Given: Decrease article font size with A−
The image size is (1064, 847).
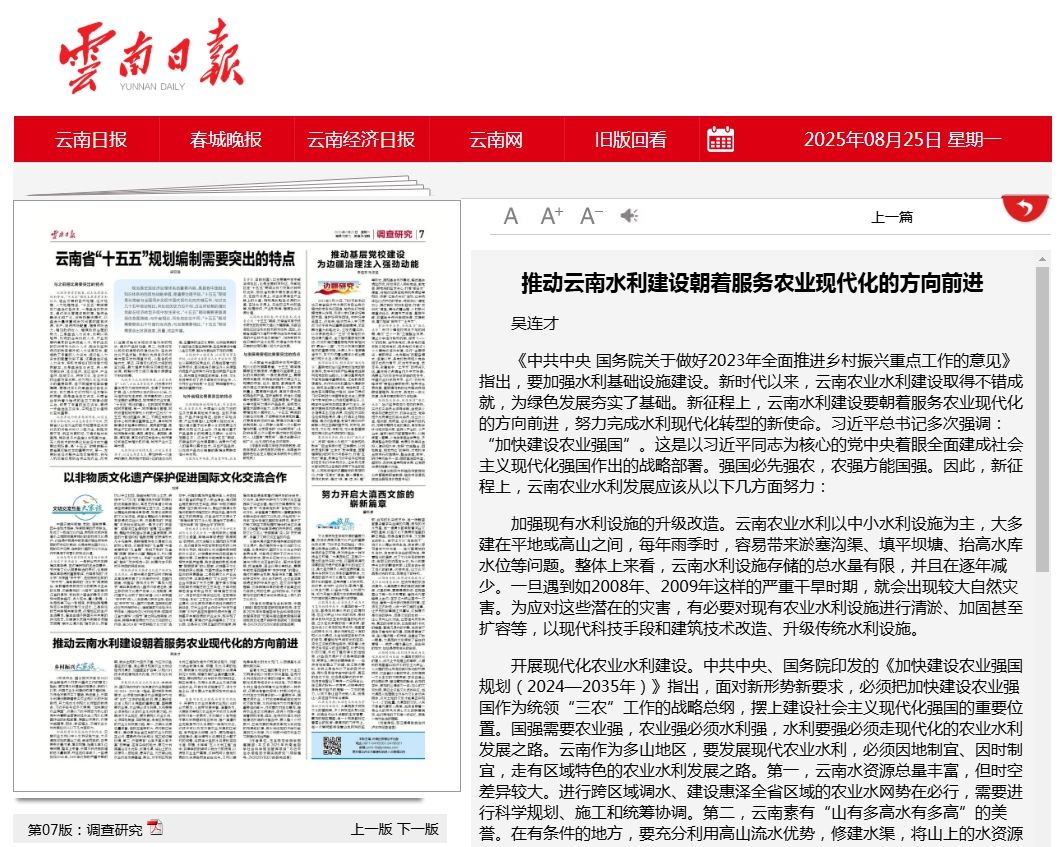Looking at the screenshot, I should pyautogui.click(x=591, y=216).
